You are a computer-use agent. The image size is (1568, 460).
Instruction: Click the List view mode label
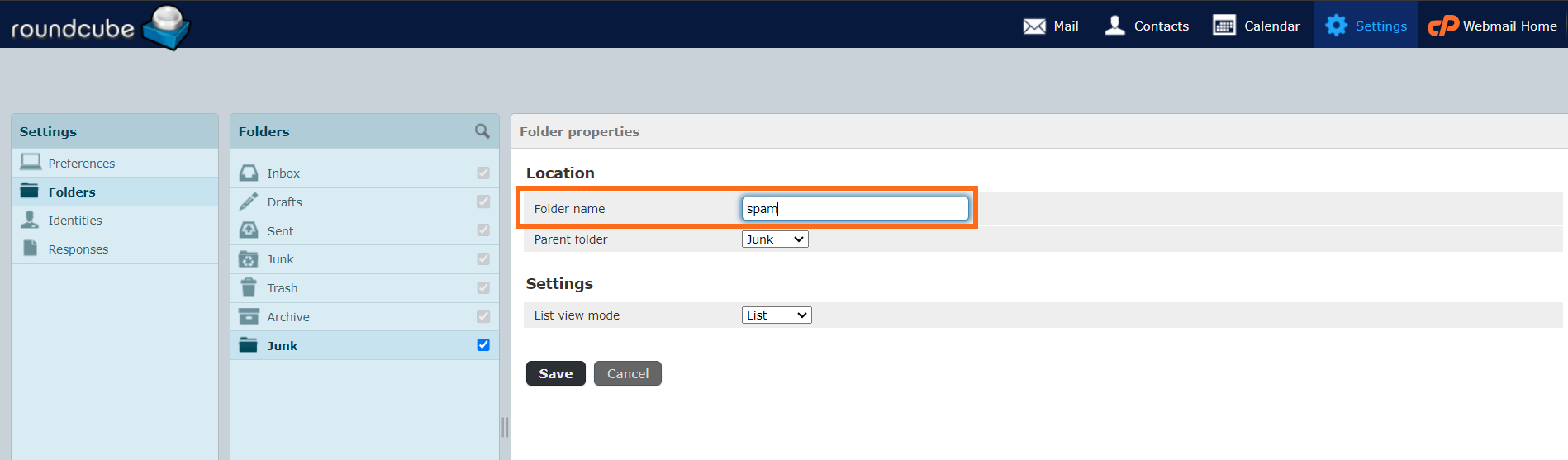[577, 315]
